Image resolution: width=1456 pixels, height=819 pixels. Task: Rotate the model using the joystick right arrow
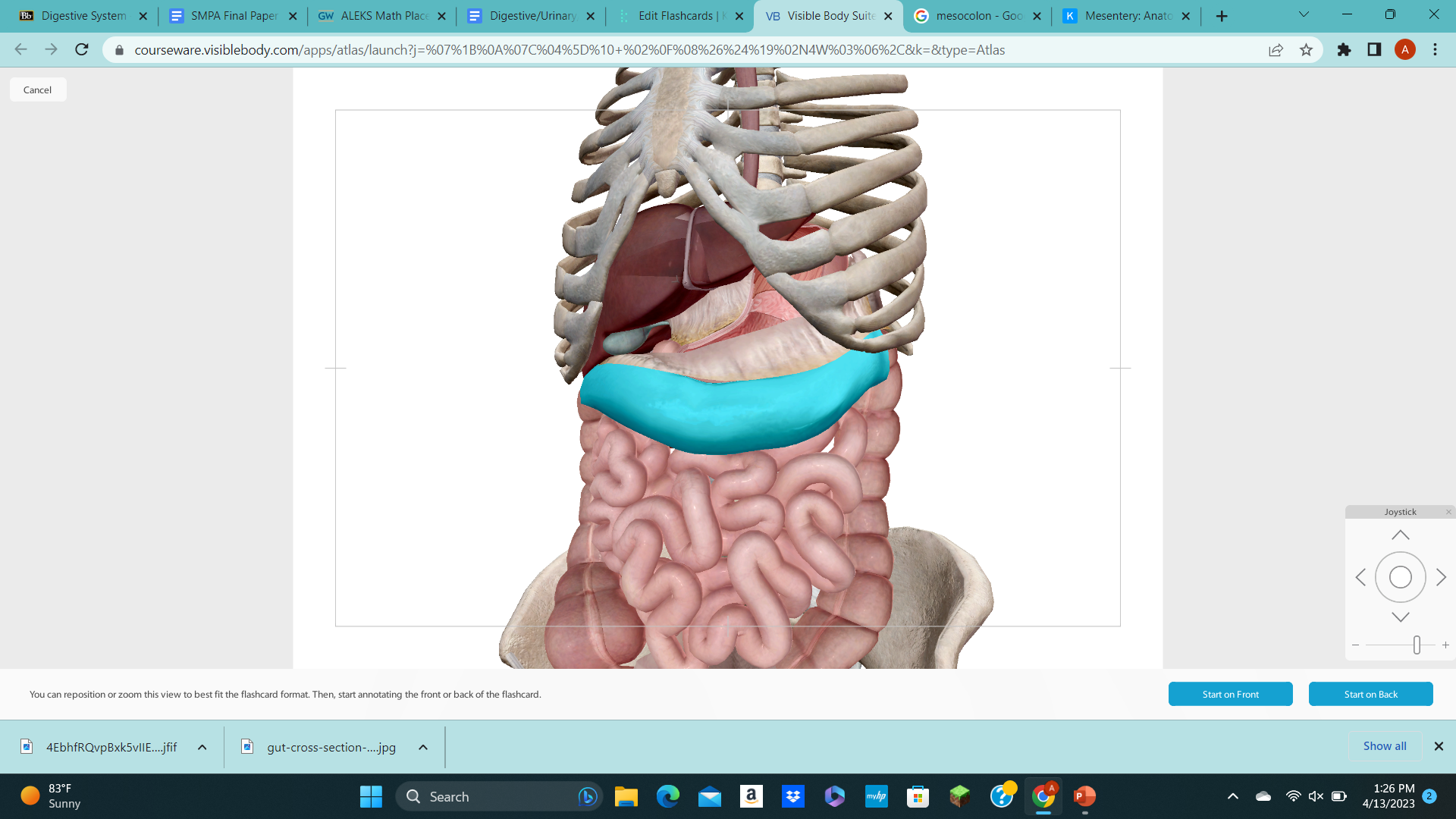coord(1440,576)
